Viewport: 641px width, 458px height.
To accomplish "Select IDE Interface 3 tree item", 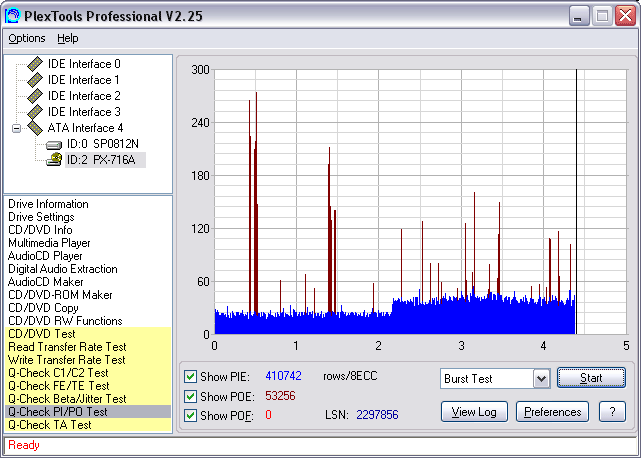I will [84, 112].
